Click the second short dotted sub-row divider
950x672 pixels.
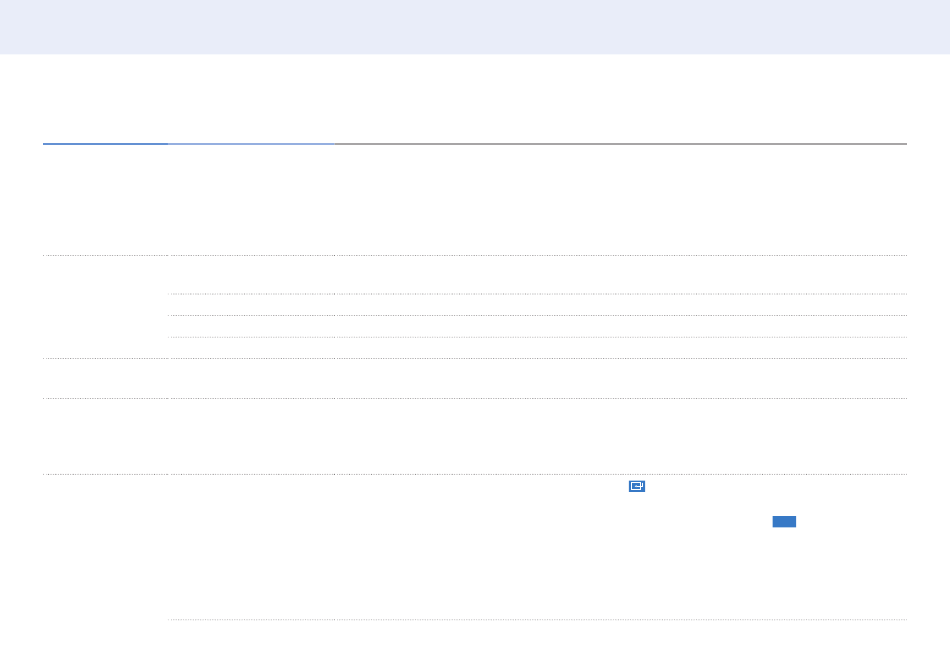tap(537, 316)
